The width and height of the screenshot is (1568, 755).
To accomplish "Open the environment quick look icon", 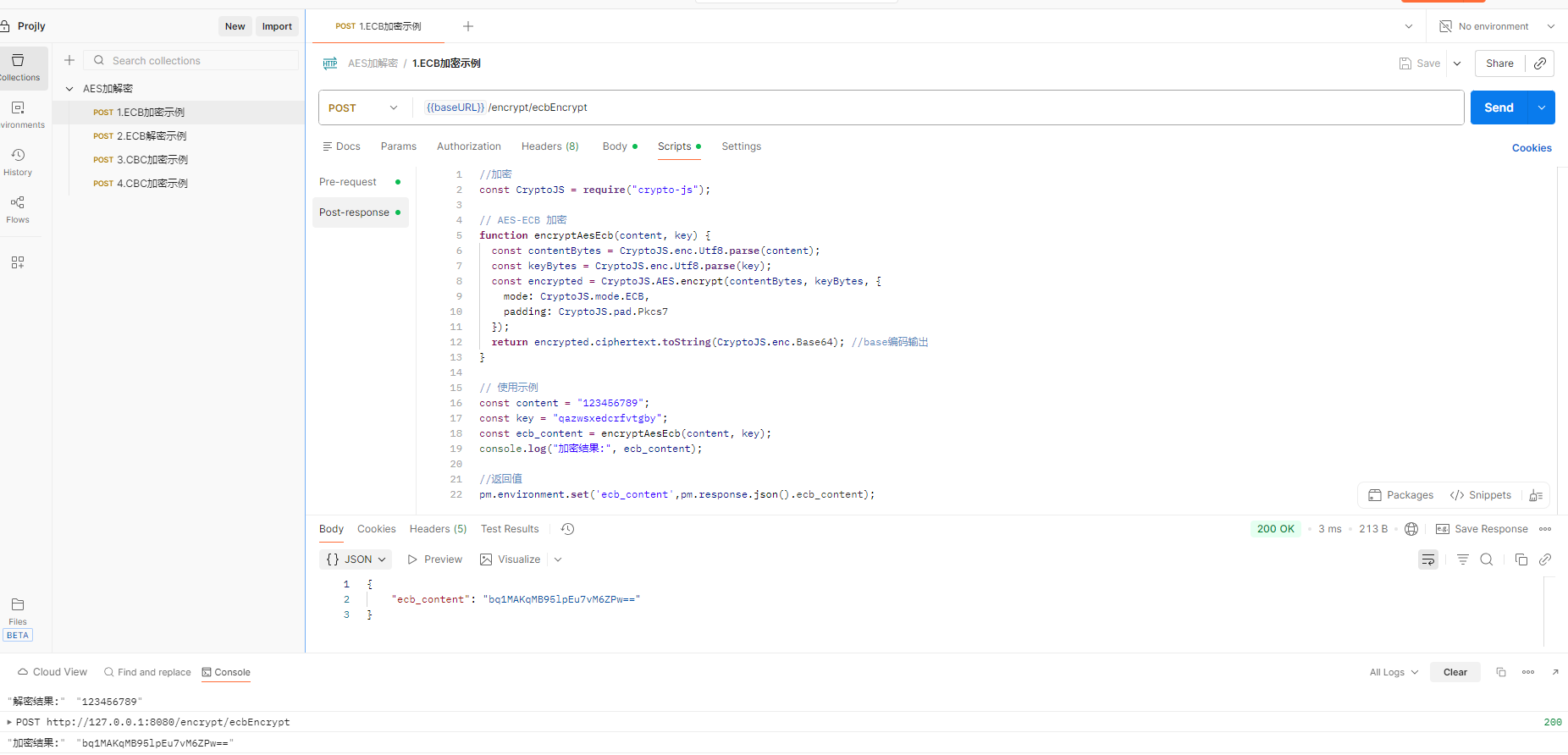I will 1446,26.
